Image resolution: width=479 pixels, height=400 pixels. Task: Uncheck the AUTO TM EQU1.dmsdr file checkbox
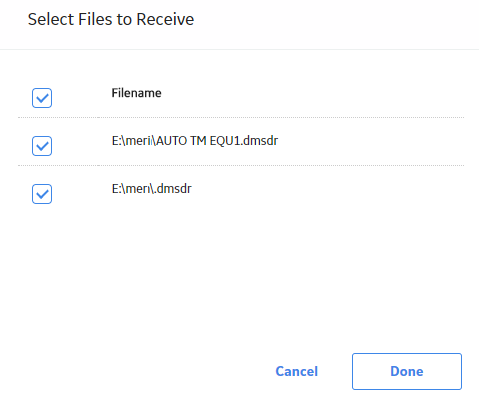click(x=42, y=146)
